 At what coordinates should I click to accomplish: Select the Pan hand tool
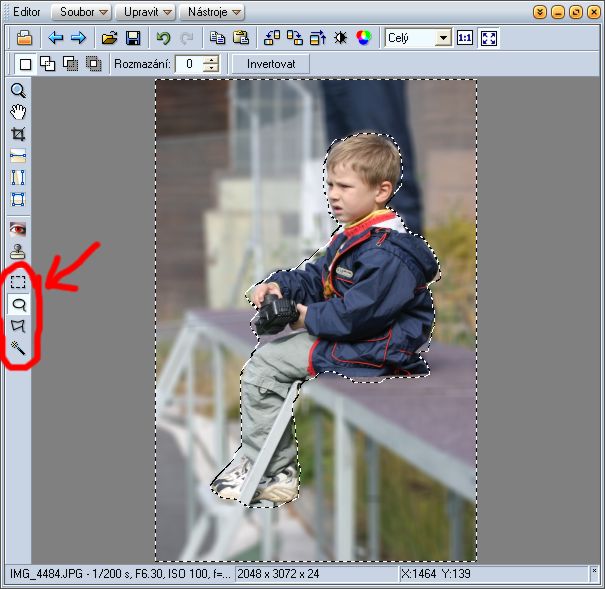18,112
